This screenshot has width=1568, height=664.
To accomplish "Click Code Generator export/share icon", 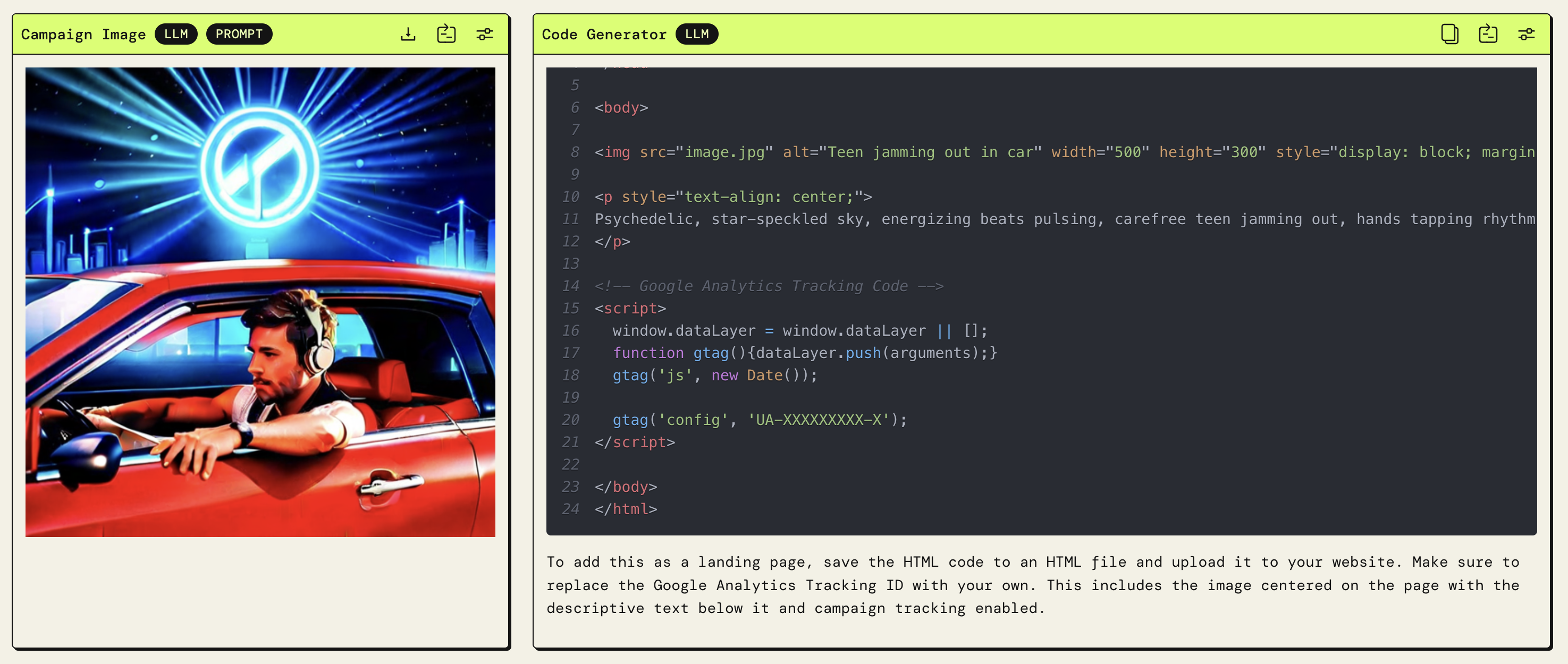I will (1488, 34).
